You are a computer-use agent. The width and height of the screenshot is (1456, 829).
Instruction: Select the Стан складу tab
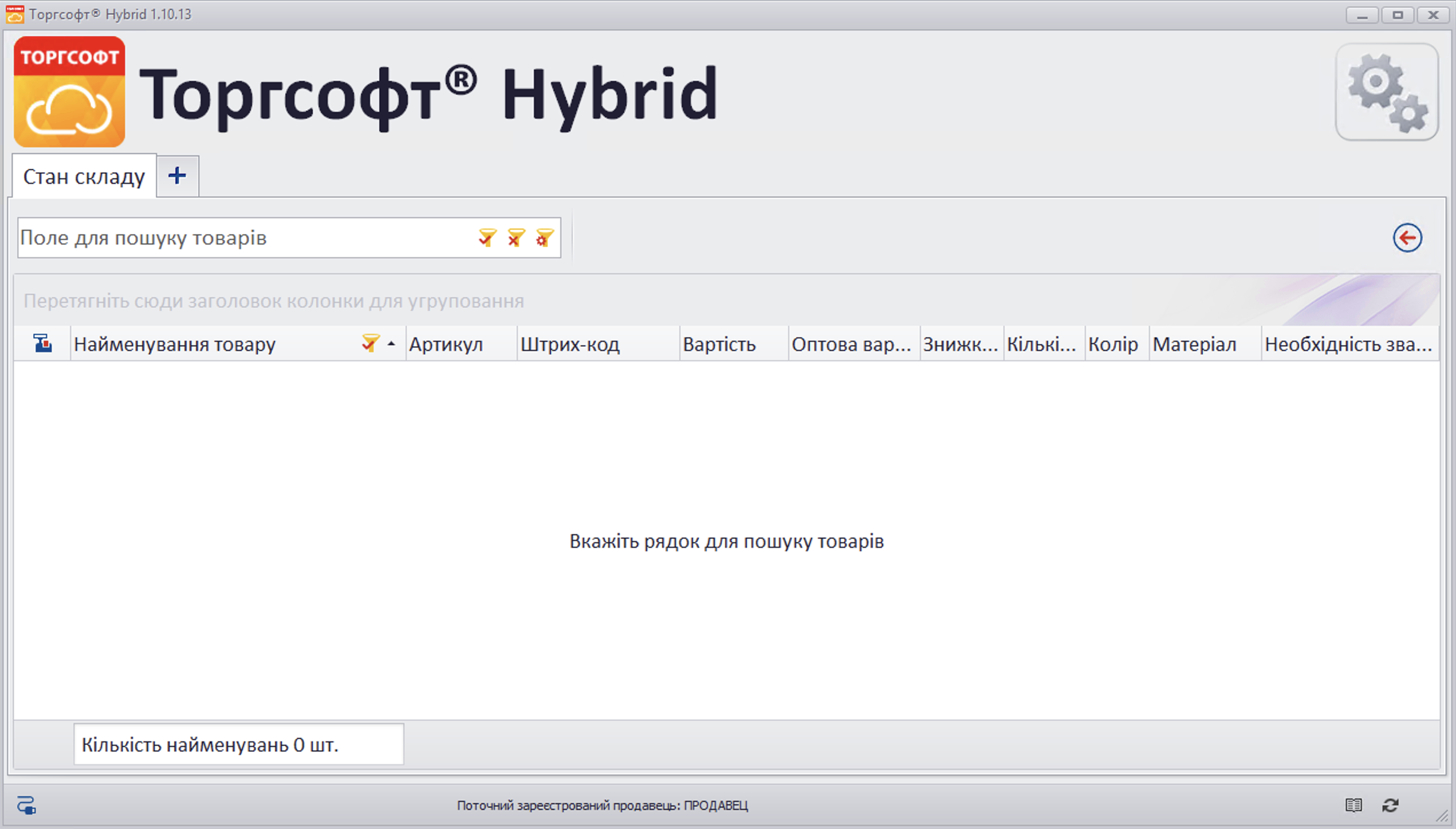(x=84, y=176)
